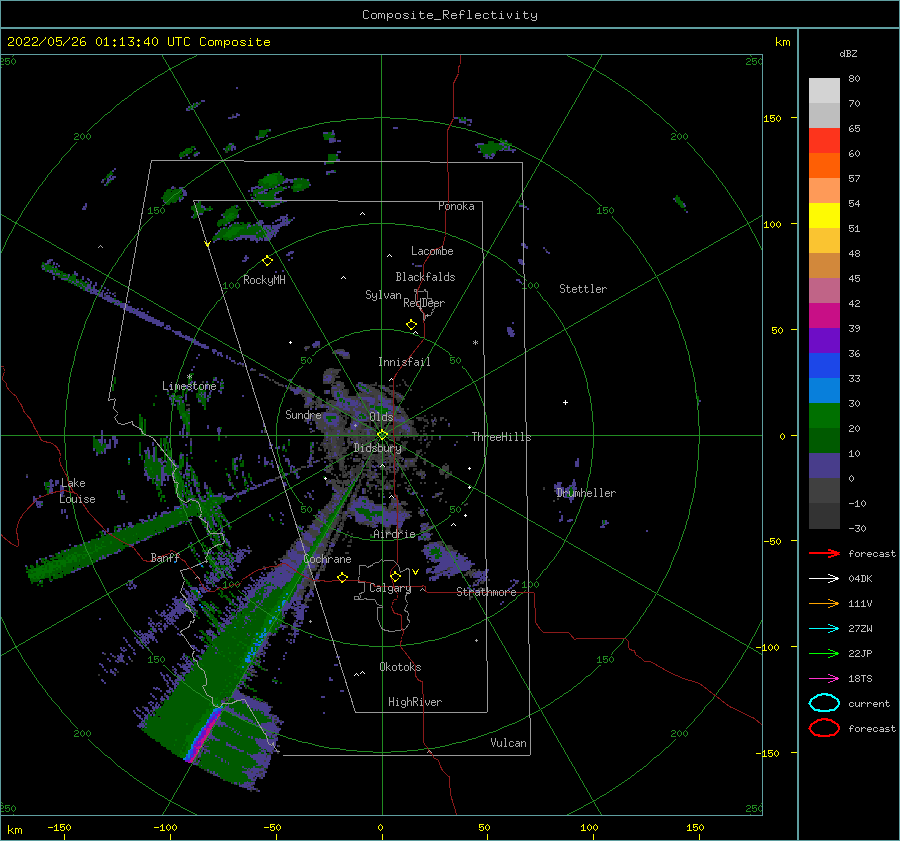This screenshot has height=841, width=900.
Task: Click the Banff town label
Action: 165,557
